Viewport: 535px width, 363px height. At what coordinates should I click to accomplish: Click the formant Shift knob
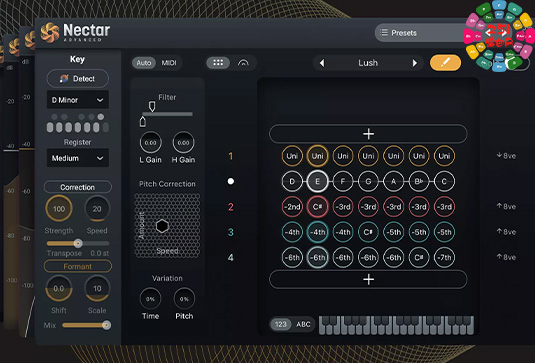[59, 289]
